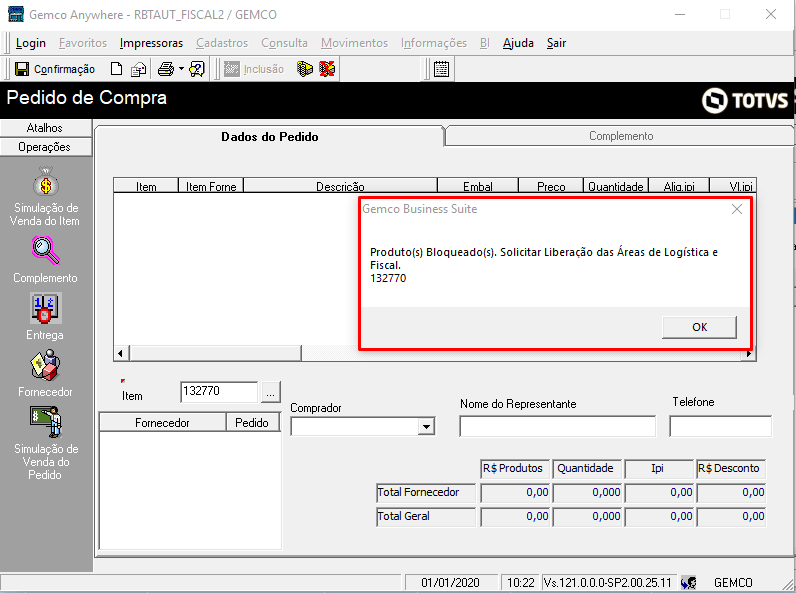Open the Informações menu
The image size is (796, 593).
click(434, 43)
